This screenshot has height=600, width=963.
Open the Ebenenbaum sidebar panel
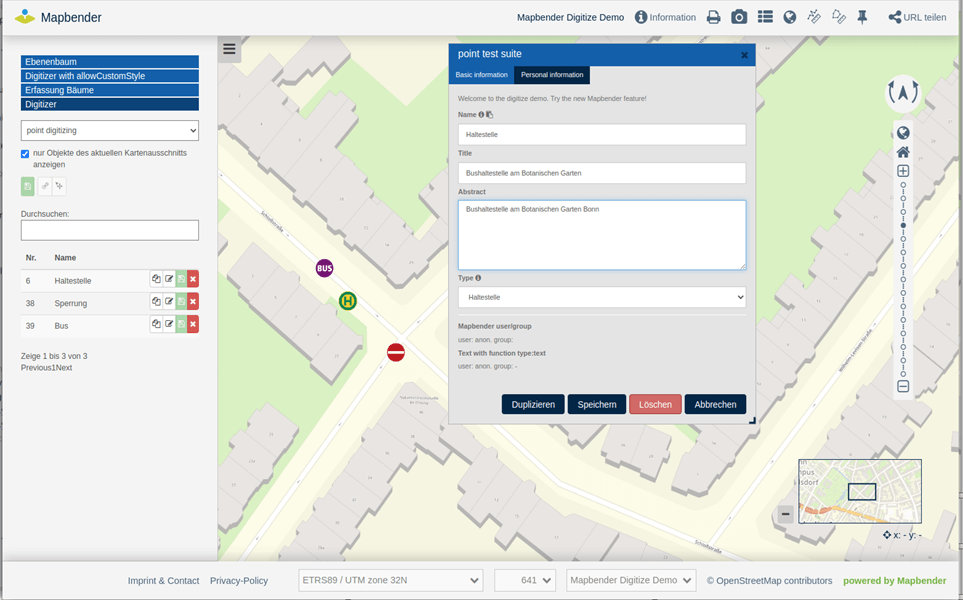coord(110,62)
